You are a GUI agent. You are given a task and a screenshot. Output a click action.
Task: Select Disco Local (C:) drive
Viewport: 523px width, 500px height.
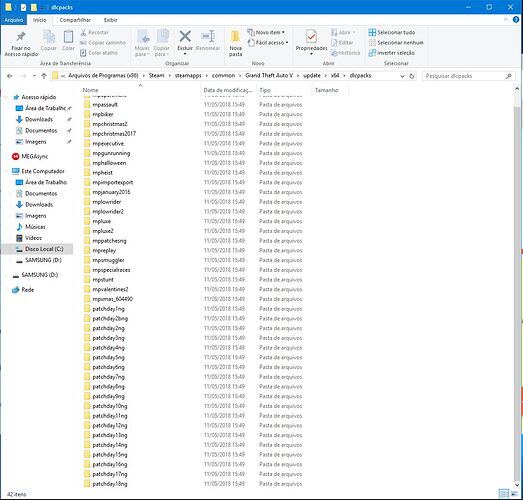44,249
